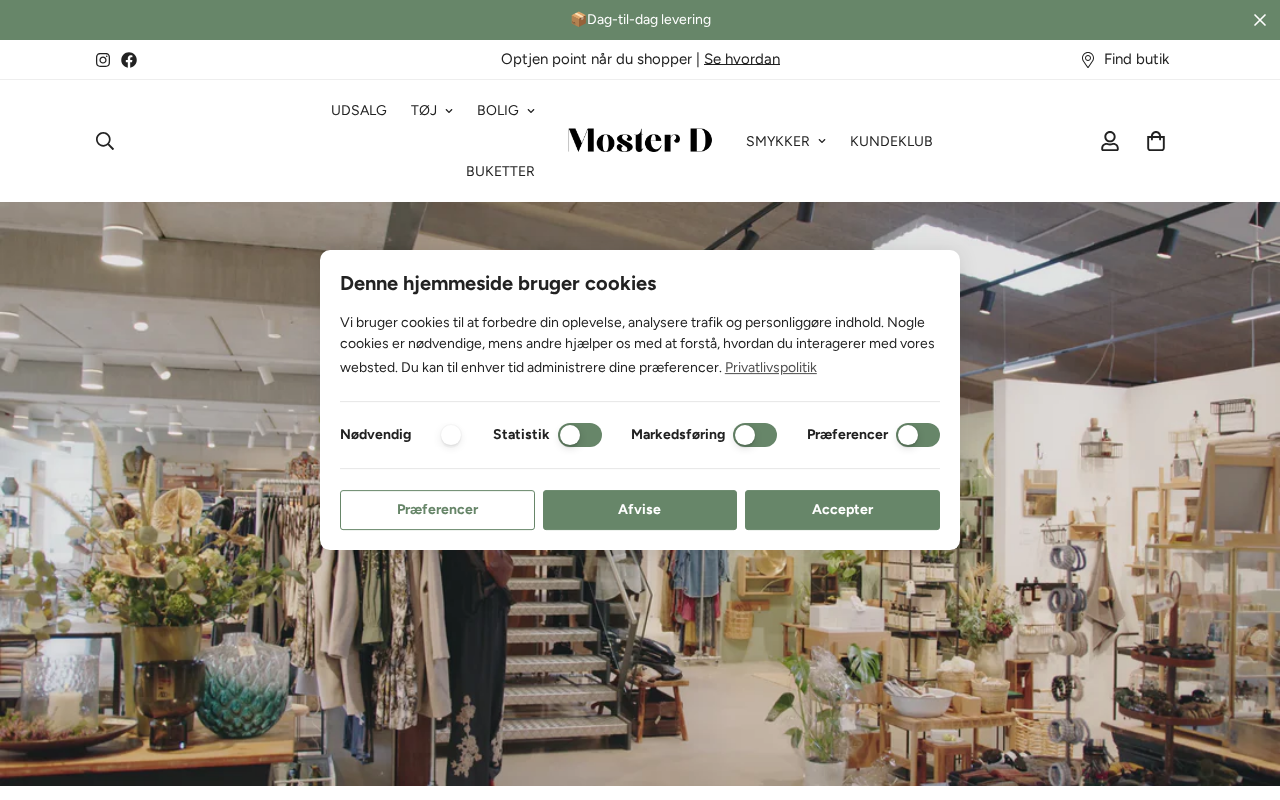Expand the SMYKKER dropdown menu

pyautogui.click(x=786, y=141)
